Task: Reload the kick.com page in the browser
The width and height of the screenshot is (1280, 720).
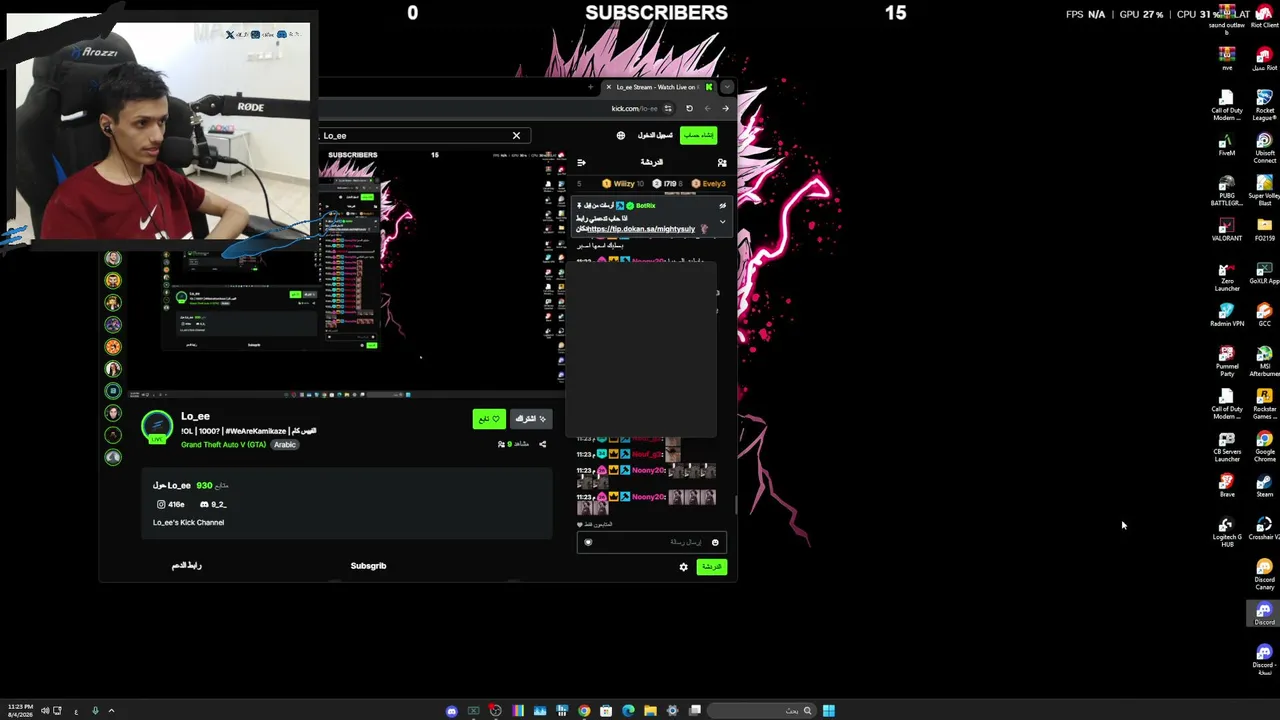Action: point(689,108)
